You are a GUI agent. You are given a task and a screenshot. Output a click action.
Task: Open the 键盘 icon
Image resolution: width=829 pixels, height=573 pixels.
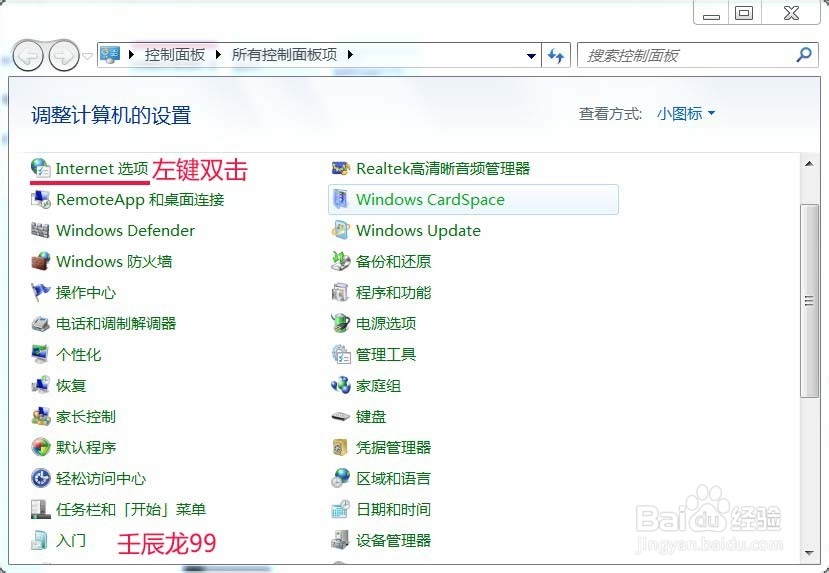pyautogui.click(x=340, y=417)
